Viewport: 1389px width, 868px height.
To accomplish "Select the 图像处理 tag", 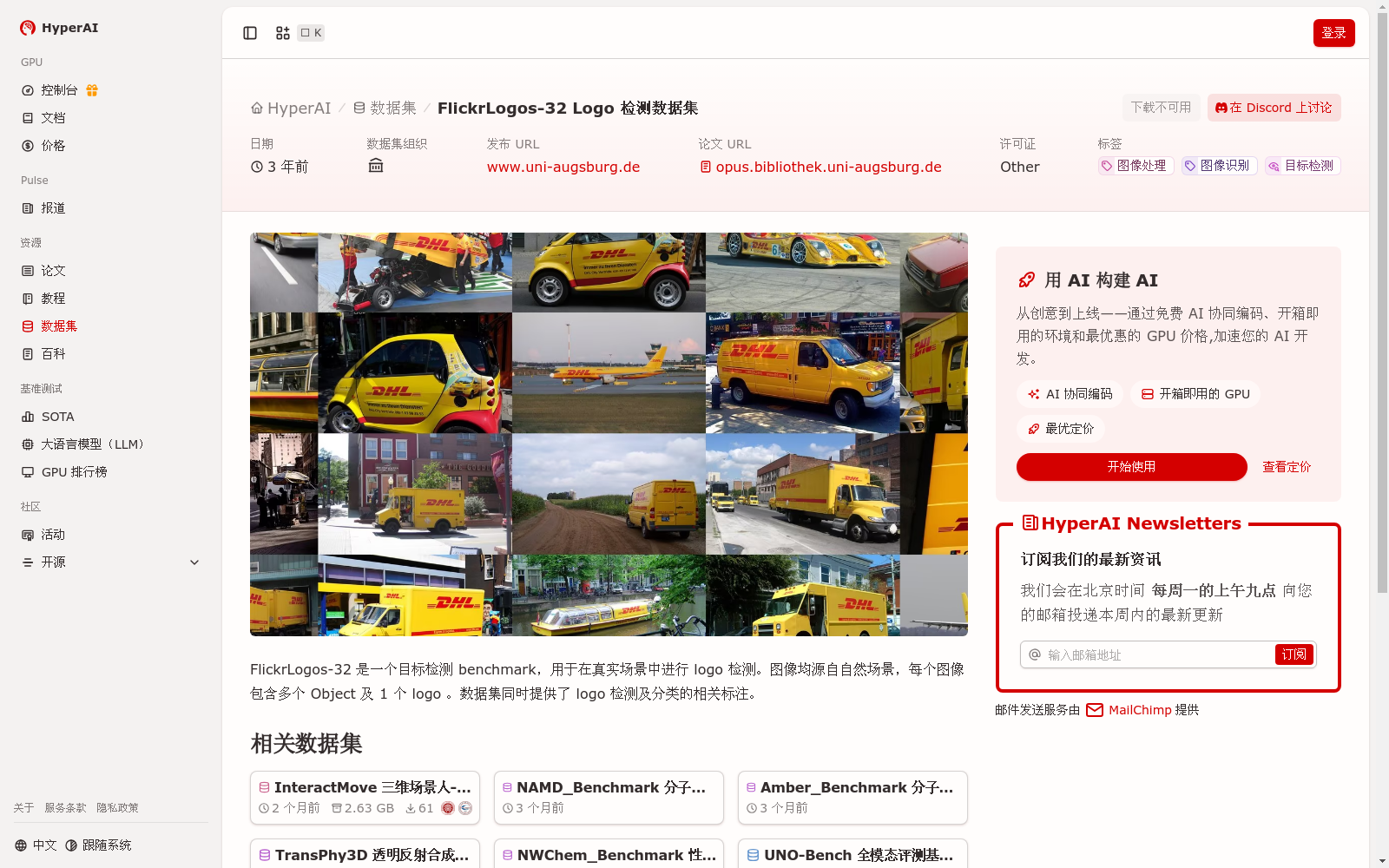I will coord(1136,166).
